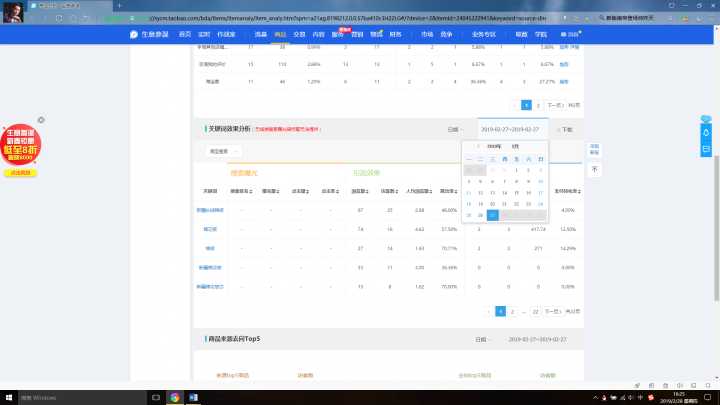Image resolution: width=720 pixels, height=405 pixels.
Task: Open third keyword link (row with 14.29%)
Action: point(210,248)
